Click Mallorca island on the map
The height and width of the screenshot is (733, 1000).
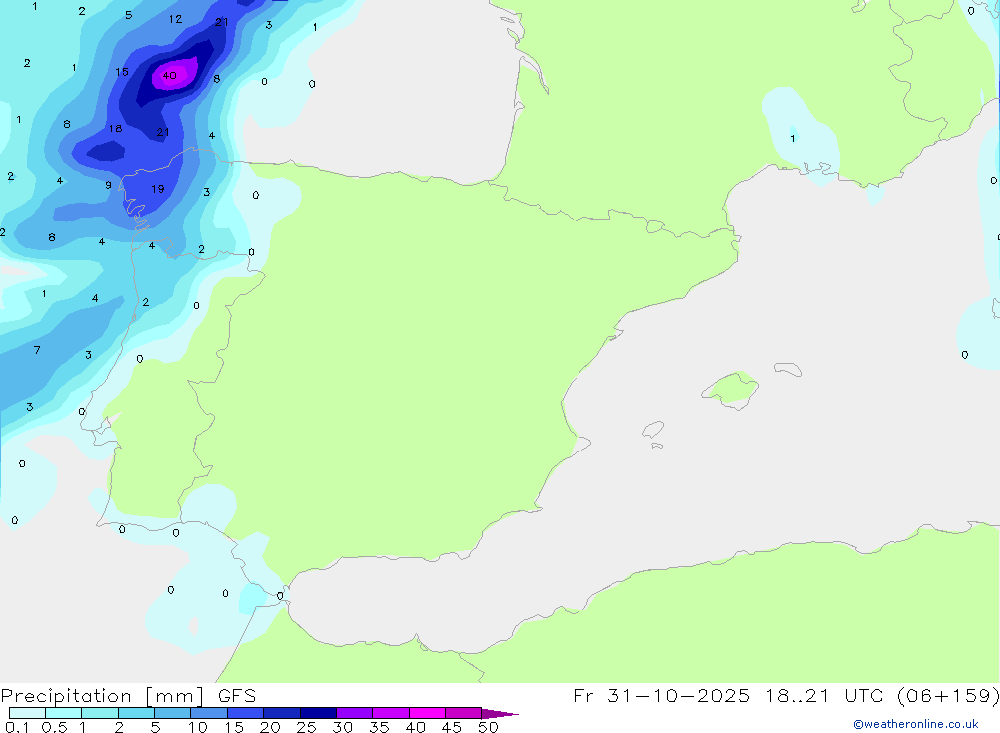[731, 389]
